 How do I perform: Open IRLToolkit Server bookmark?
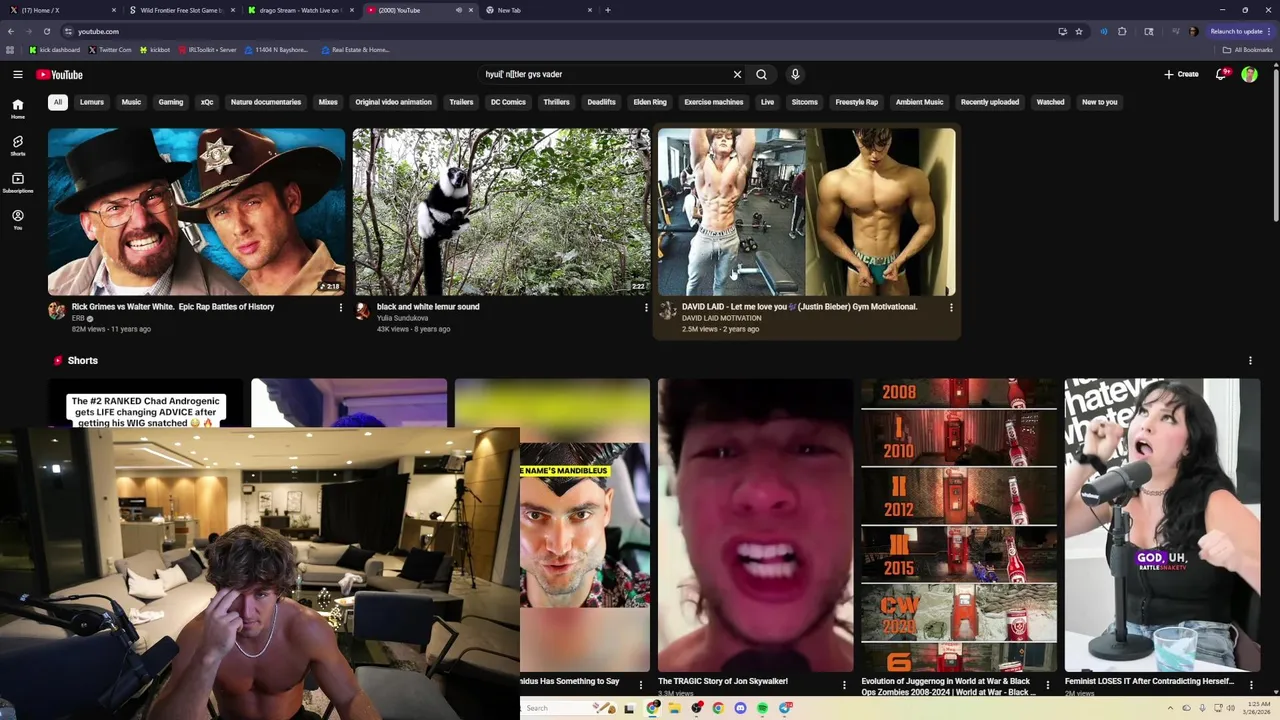[x=207, y=49]
